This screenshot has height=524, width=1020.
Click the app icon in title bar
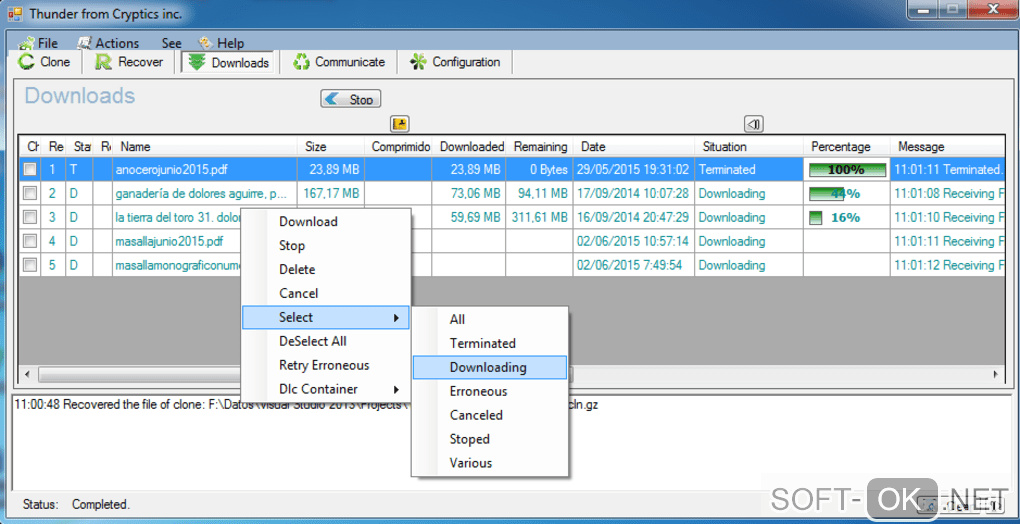coord(15,13)
